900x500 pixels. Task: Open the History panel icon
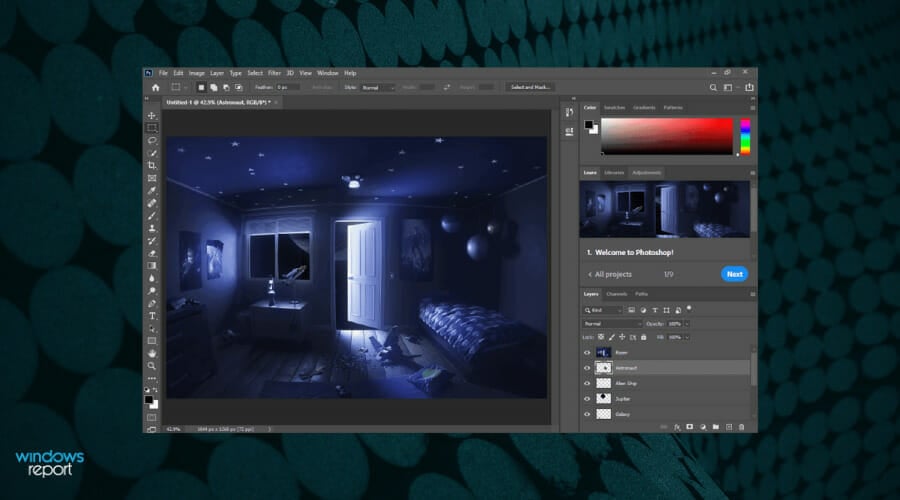(569, 113)
